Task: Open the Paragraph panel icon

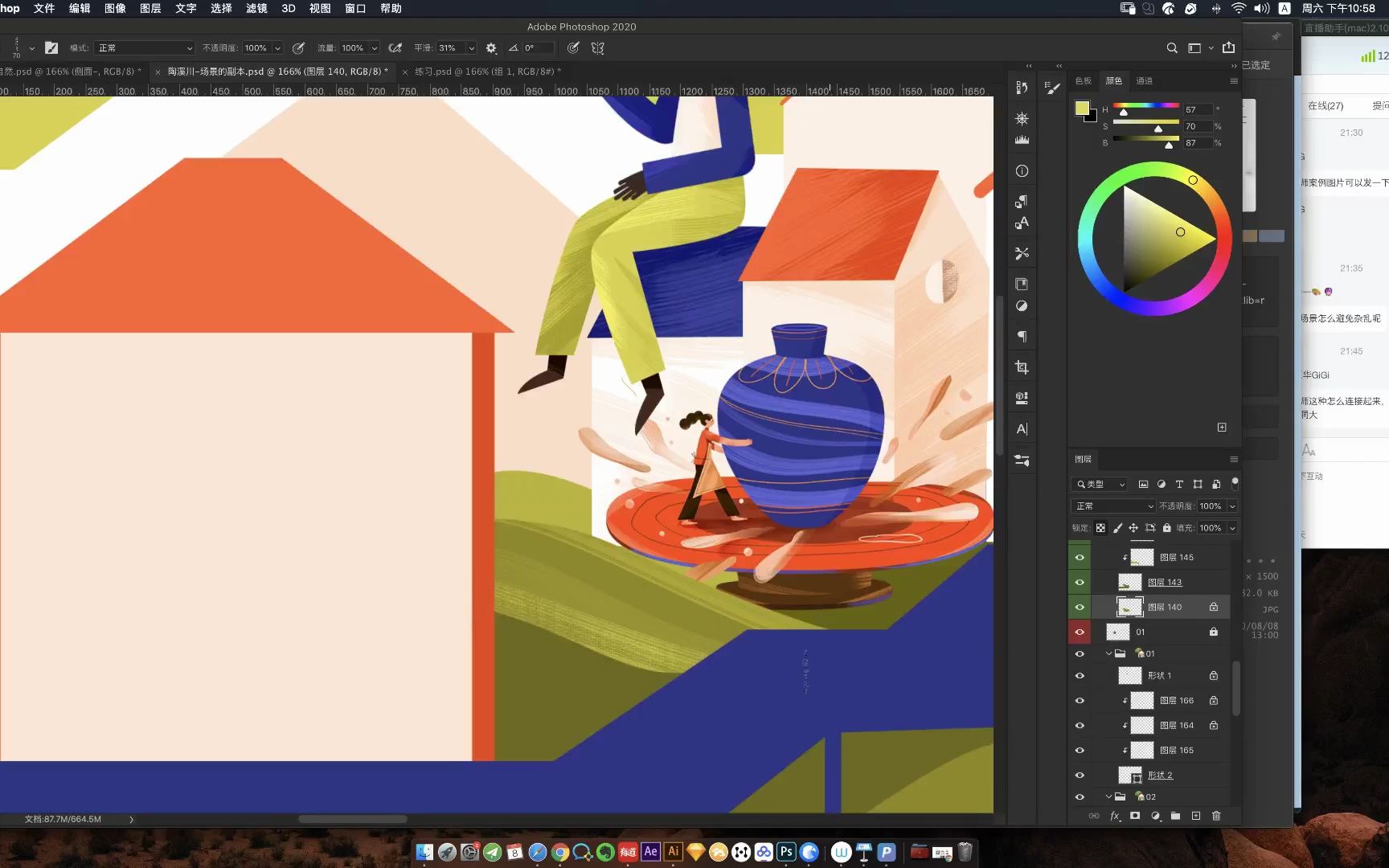Action: coord(1022,337)
